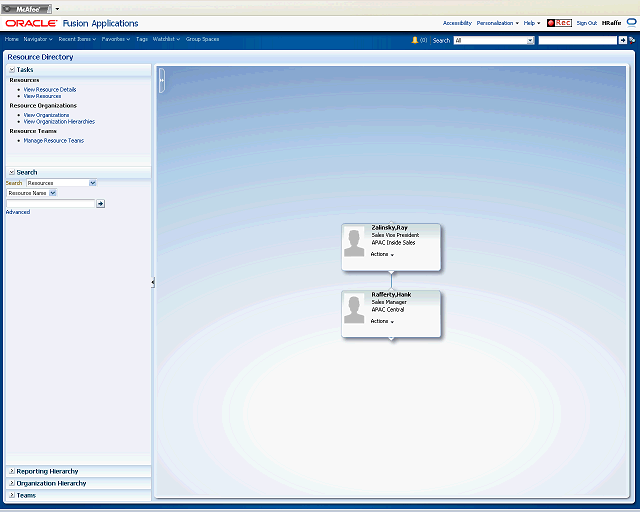This screenshot has width=640, height=512.
Task: Open the chat bubble icon at top right
Action: coord(632,23)
